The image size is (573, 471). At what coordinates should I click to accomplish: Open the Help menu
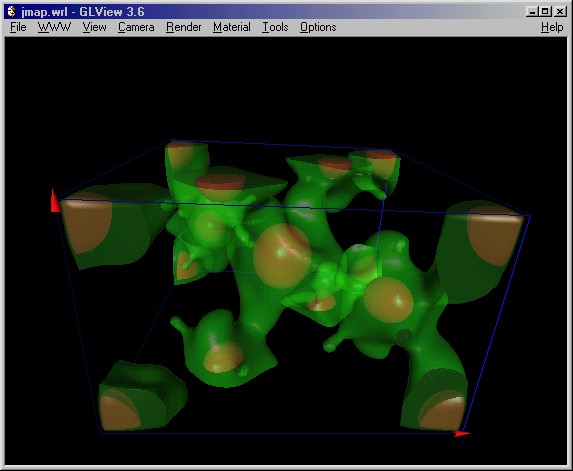pyautogui.click(x=552, y=27)
